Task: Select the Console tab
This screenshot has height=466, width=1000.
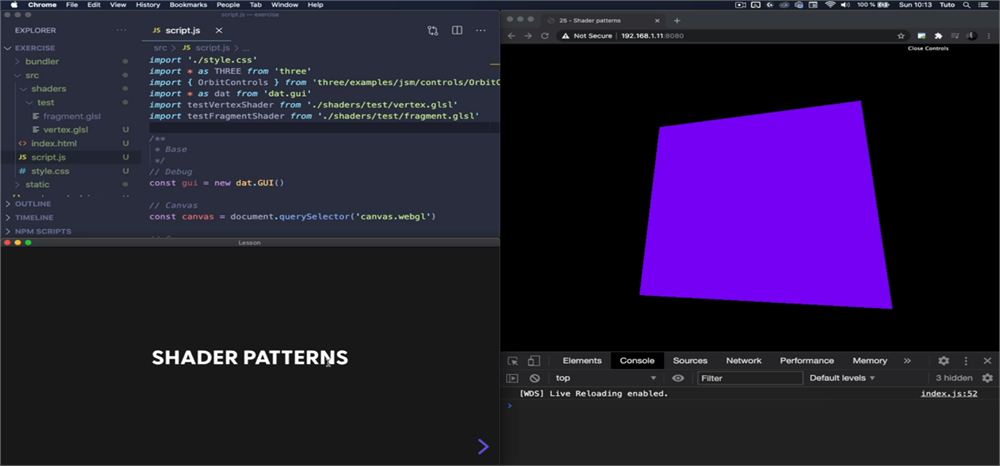Action: 637,361
